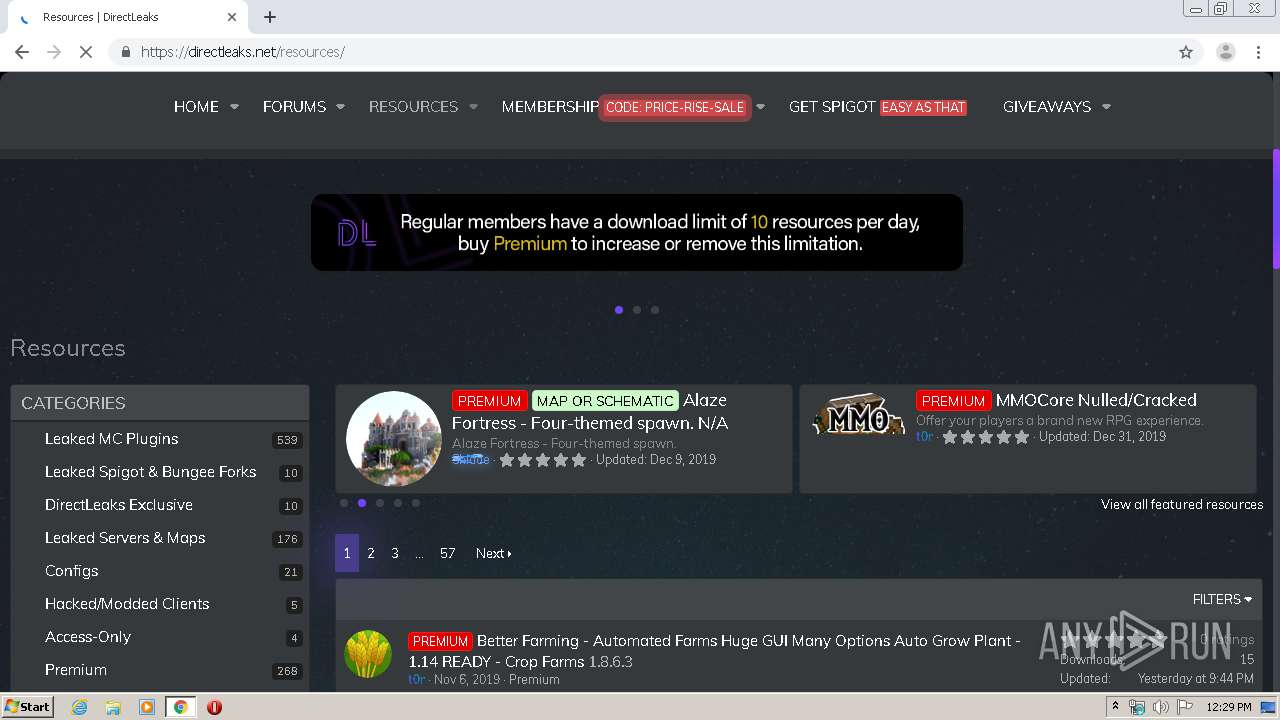Image resolution: width=1280 pixels, height=720 pixels.
Task: Show the second banner slide dot
Action: (x=637, y=310)
